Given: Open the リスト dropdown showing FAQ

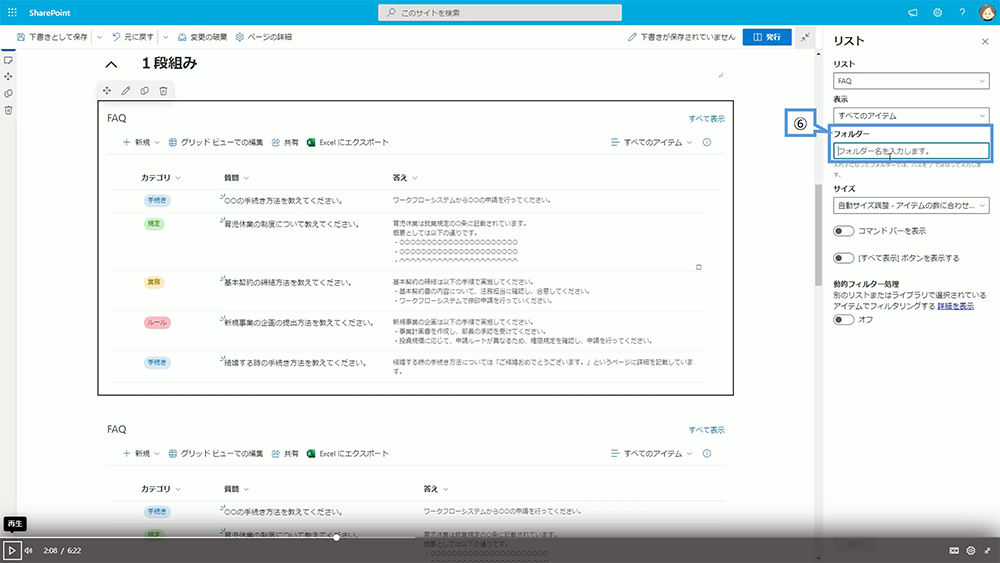Looking at the screenshot, I should tap(911, 81).
